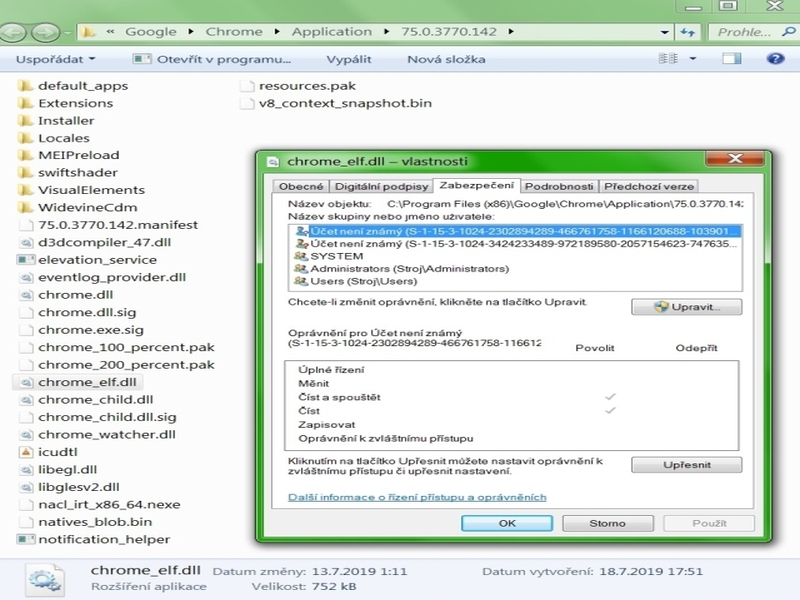This screenshot has width=800, height=600.
Task: Click the Administrators group icon in list
Action: click(301, 268)
